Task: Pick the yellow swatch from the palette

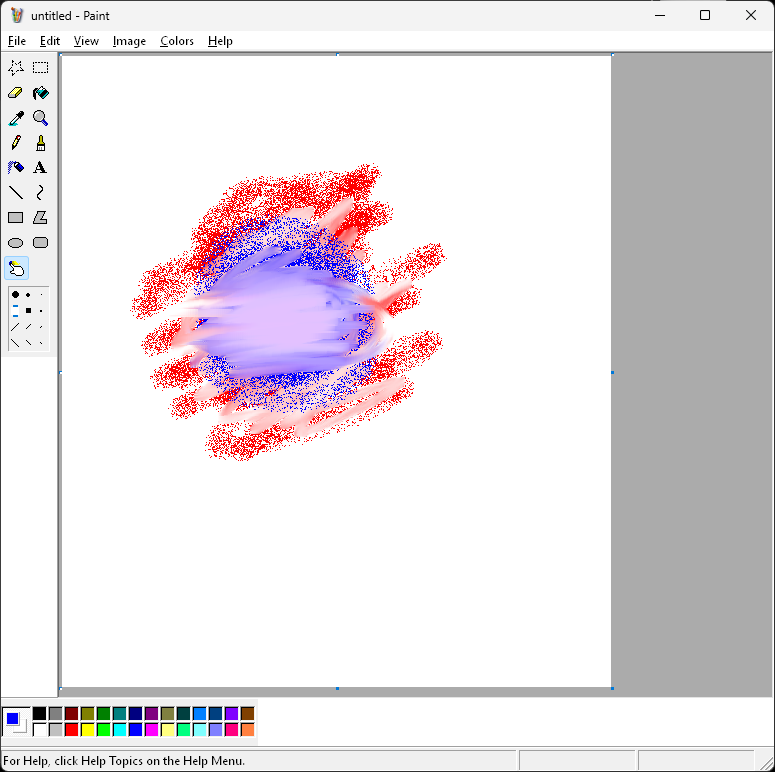Action: tap(87, 729)
